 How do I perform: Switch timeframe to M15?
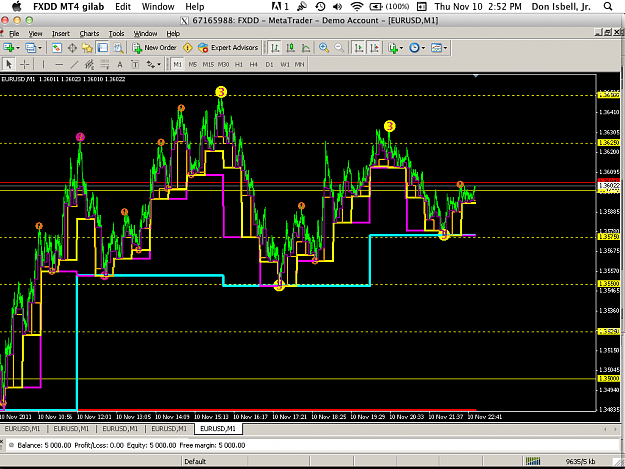point(208,64)
